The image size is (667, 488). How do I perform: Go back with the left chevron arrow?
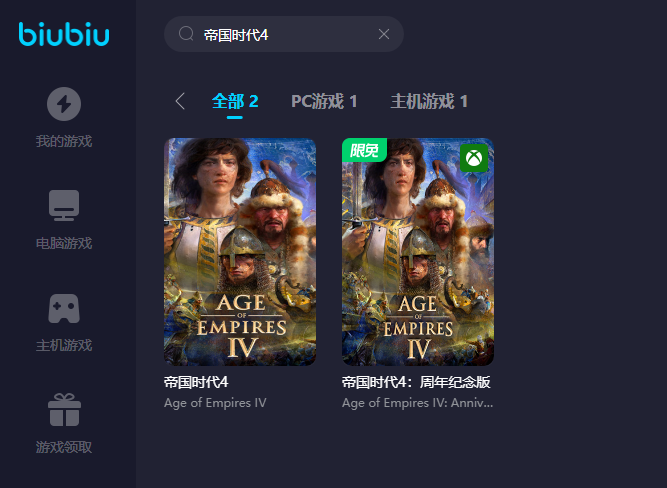point(180,101)
